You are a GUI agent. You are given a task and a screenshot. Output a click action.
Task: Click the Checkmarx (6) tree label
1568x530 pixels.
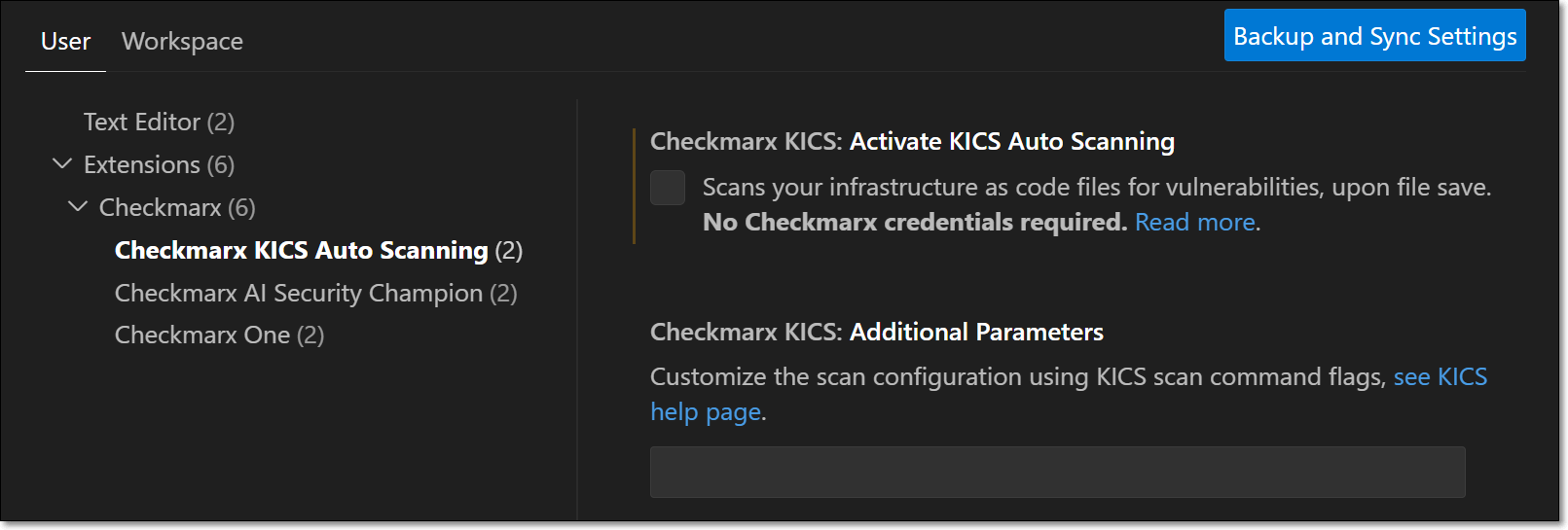pos(177,208)
